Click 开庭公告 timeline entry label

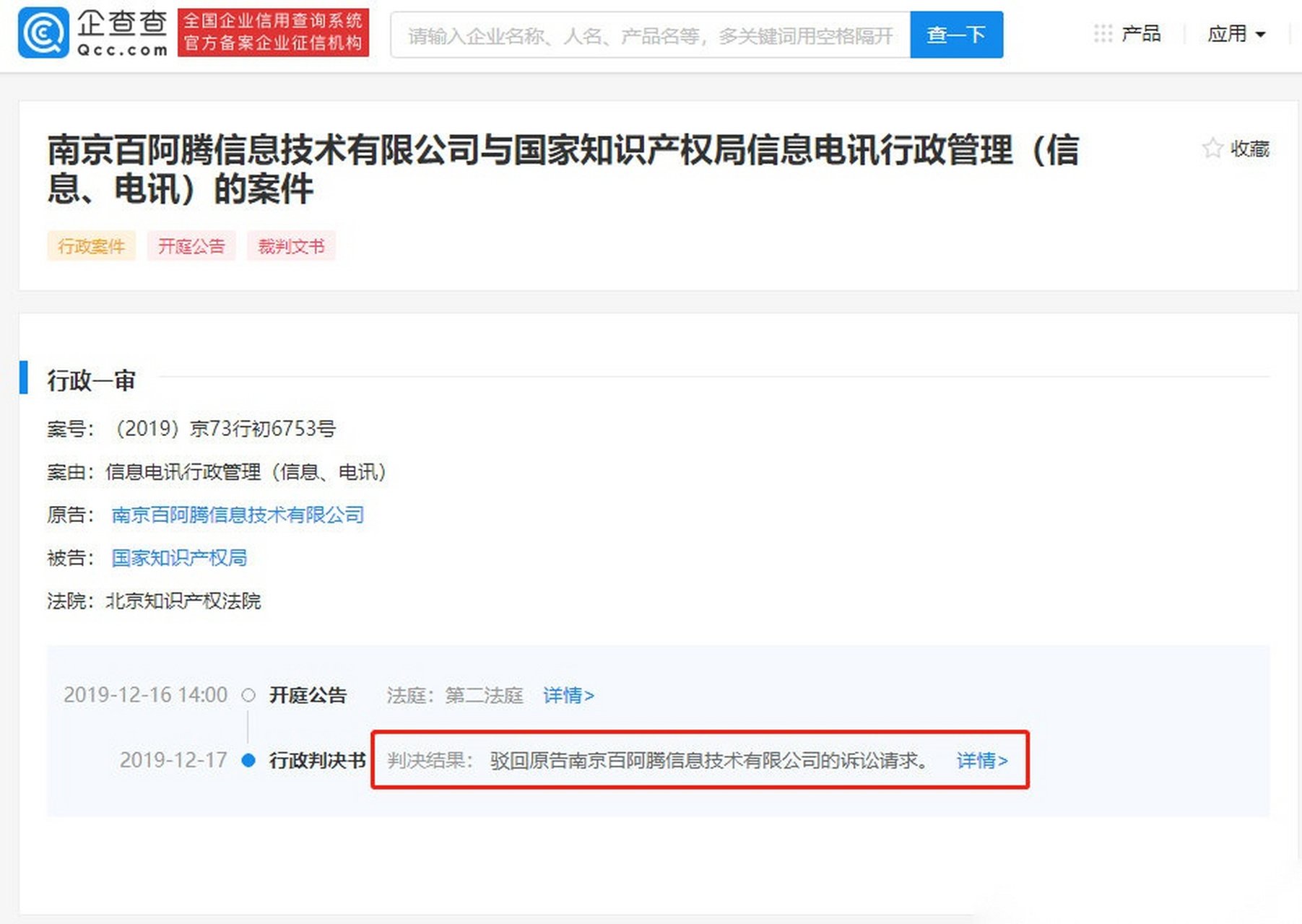[x=308, y=695]
